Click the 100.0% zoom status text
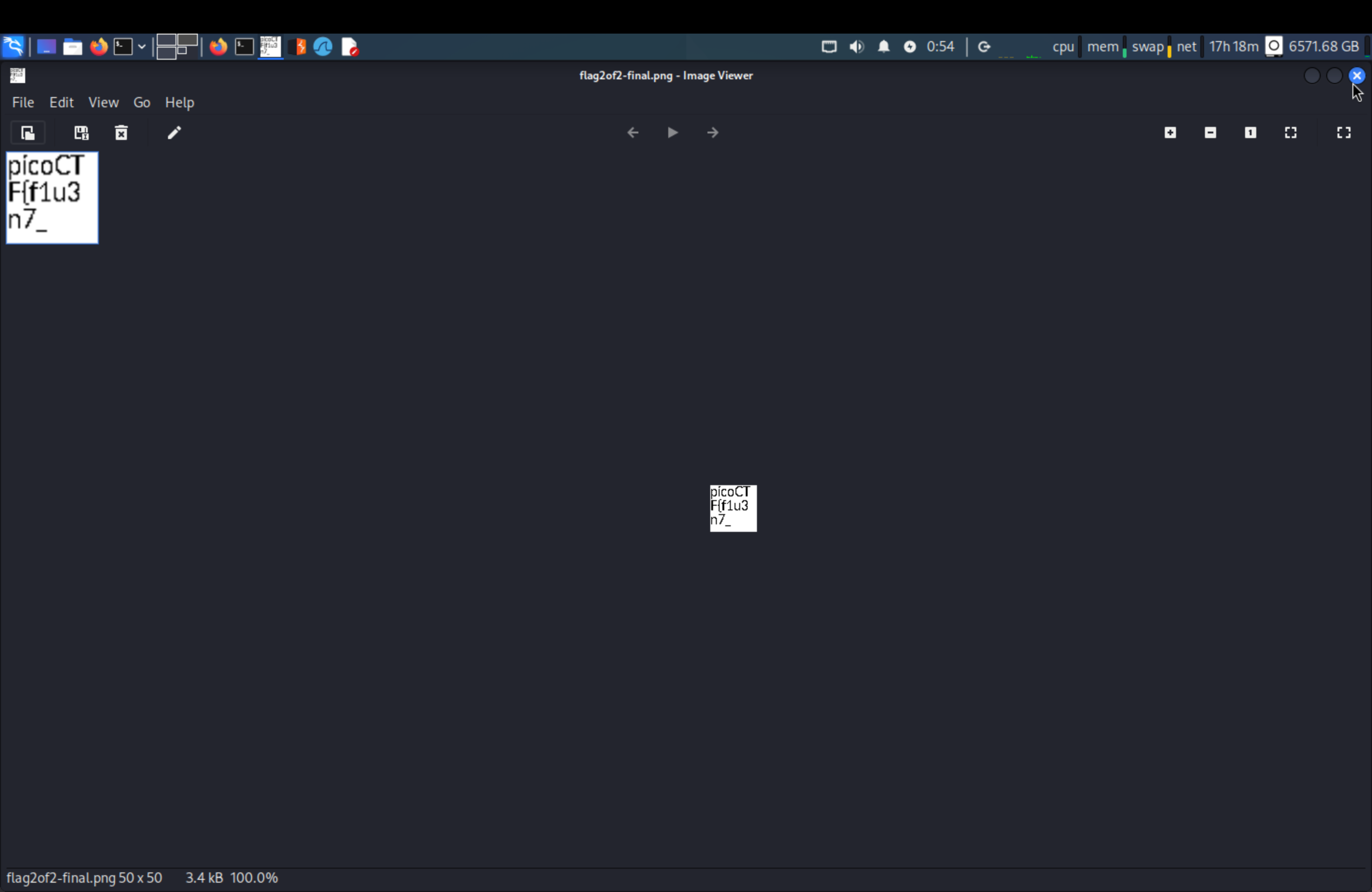Screen dimensions: 1372x892 254,878
